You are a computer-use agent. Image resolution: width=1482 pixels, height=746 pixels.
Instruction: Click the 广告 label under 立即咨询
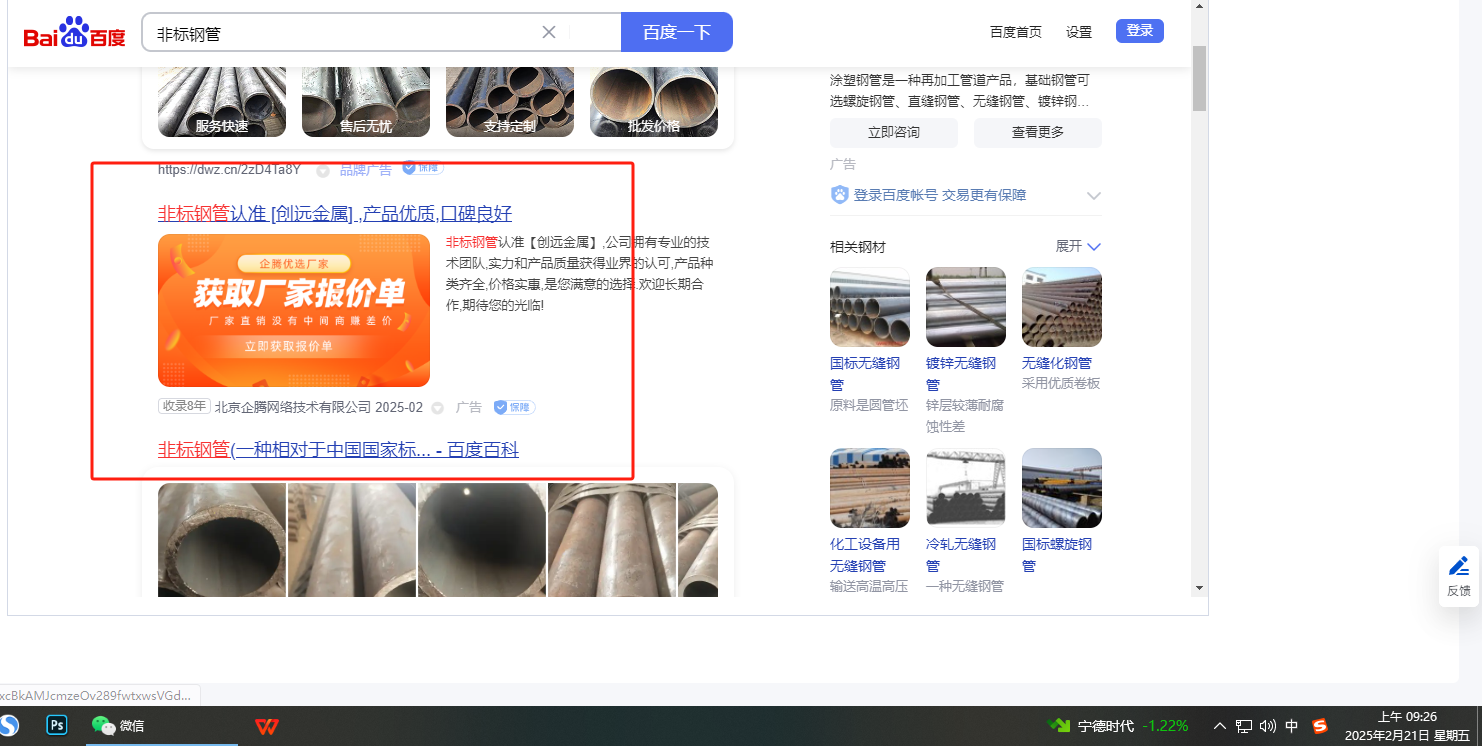coord(843,164)
